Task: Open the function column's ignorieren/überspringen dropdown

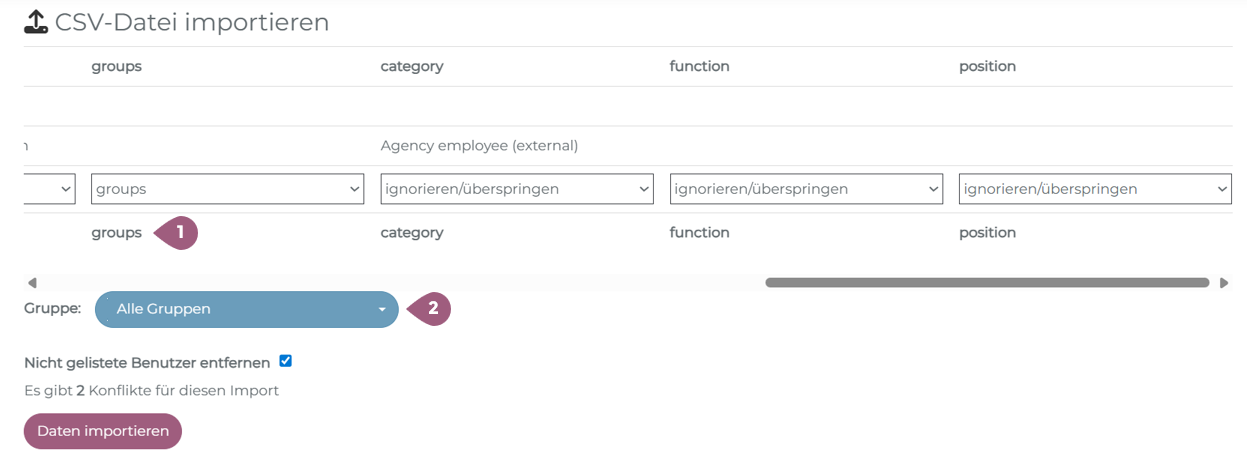Action: tap(805, 189)
